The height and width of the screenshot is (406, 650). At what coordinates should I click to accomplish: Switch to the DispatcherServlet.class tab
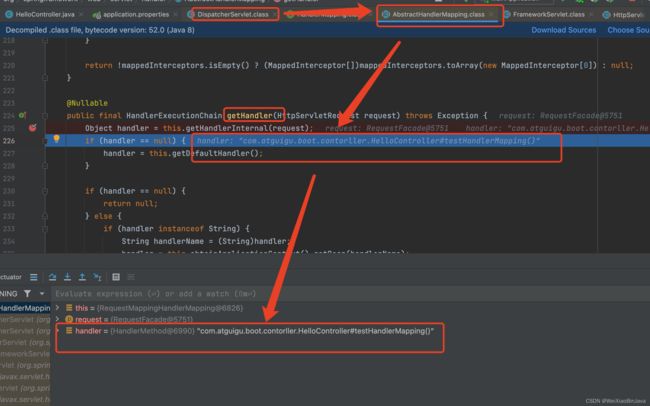click(x=233, y=15)
